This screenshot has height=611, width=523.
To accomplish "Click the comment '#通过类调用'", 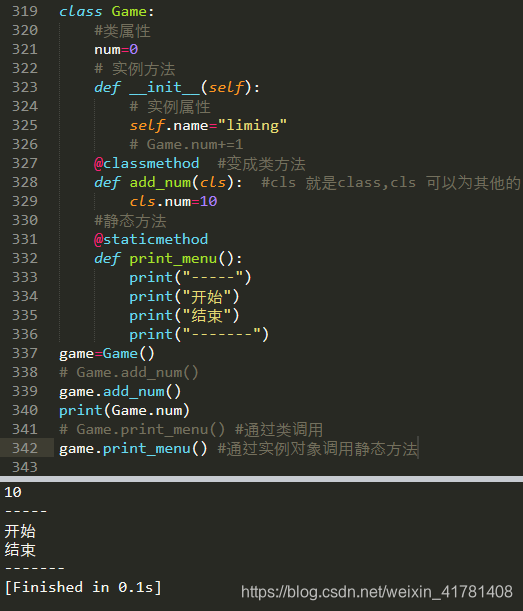I will coord(279,430).
